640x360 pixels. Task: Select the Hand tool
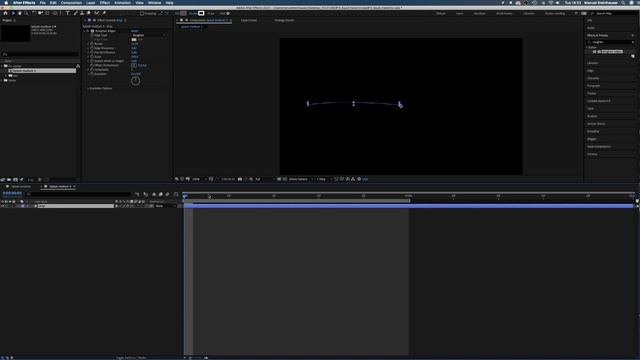tap(20, 13)
